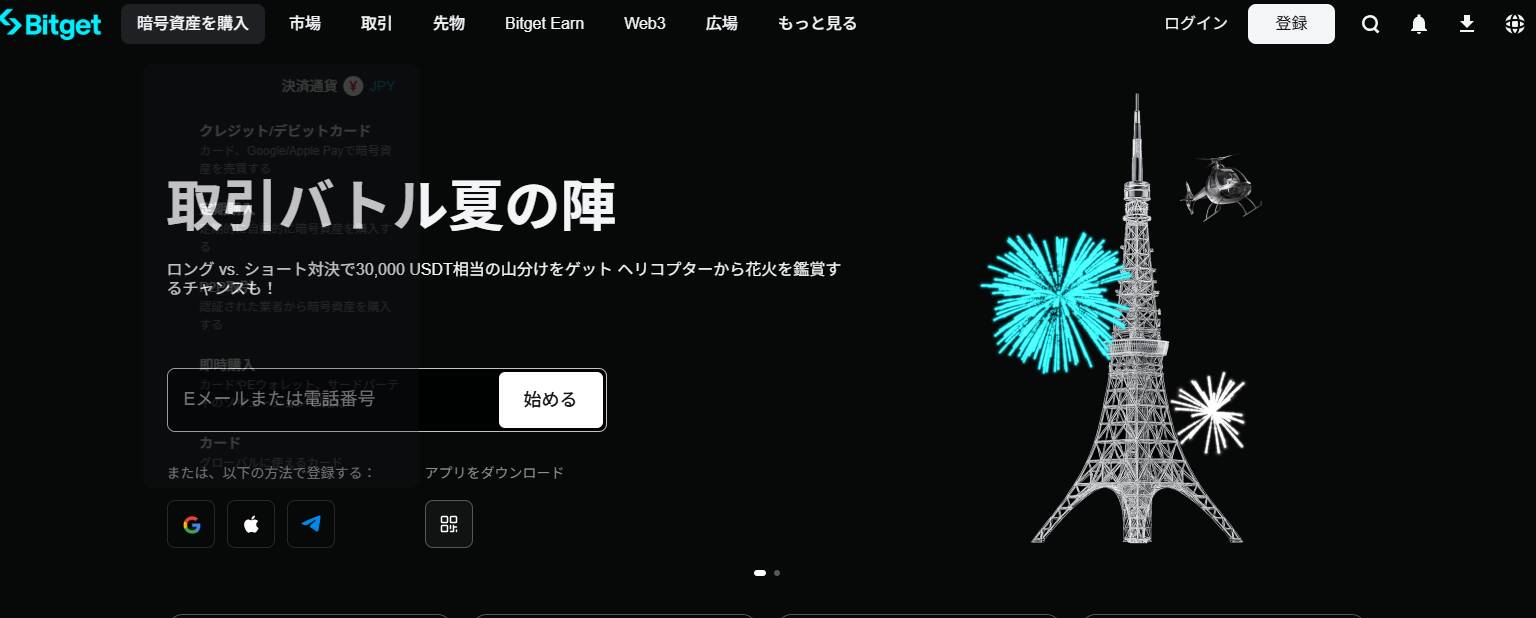This screenshot has width=1536, height=618.
Task: Click the Bitget logo
Action: pyautogui.click(x=52, y=24)
